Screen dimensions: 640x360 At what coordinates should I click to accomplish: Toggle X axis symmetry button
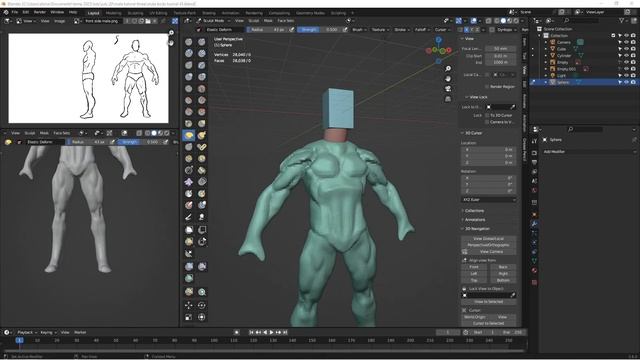pos(467,30)
